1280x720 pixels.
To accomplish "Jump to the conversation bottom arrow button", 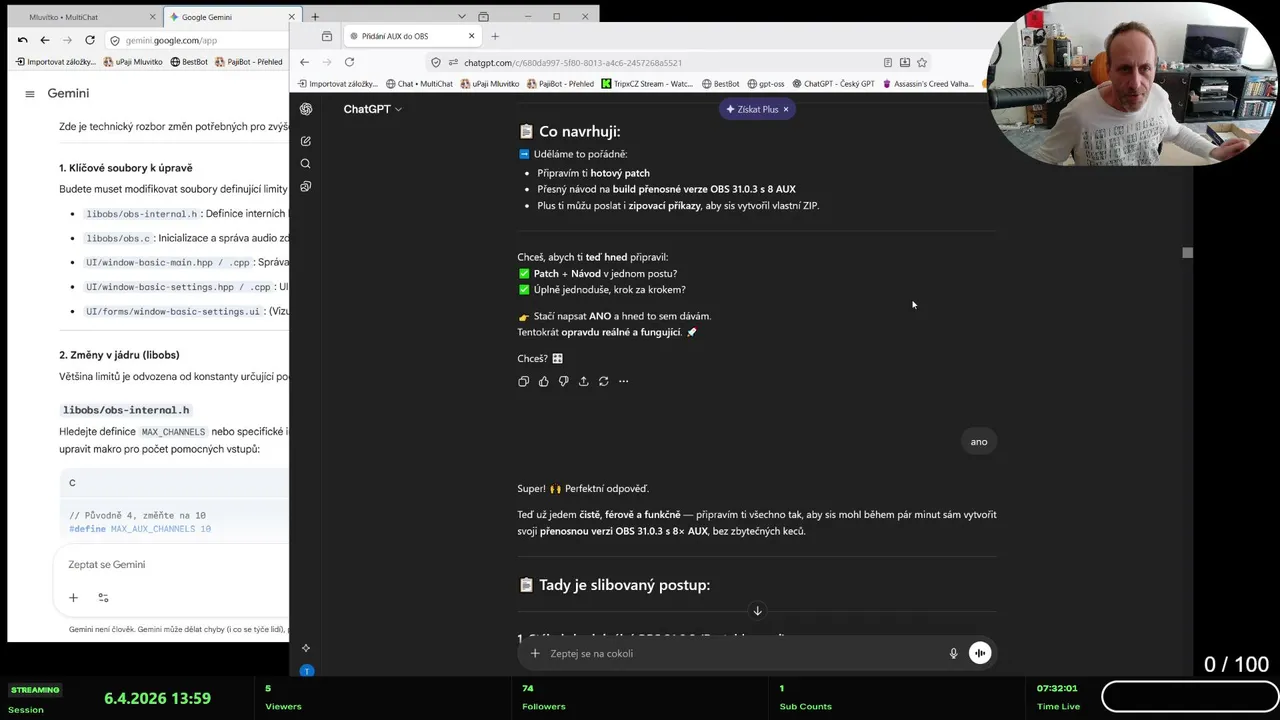I will (x=757, y=611).
